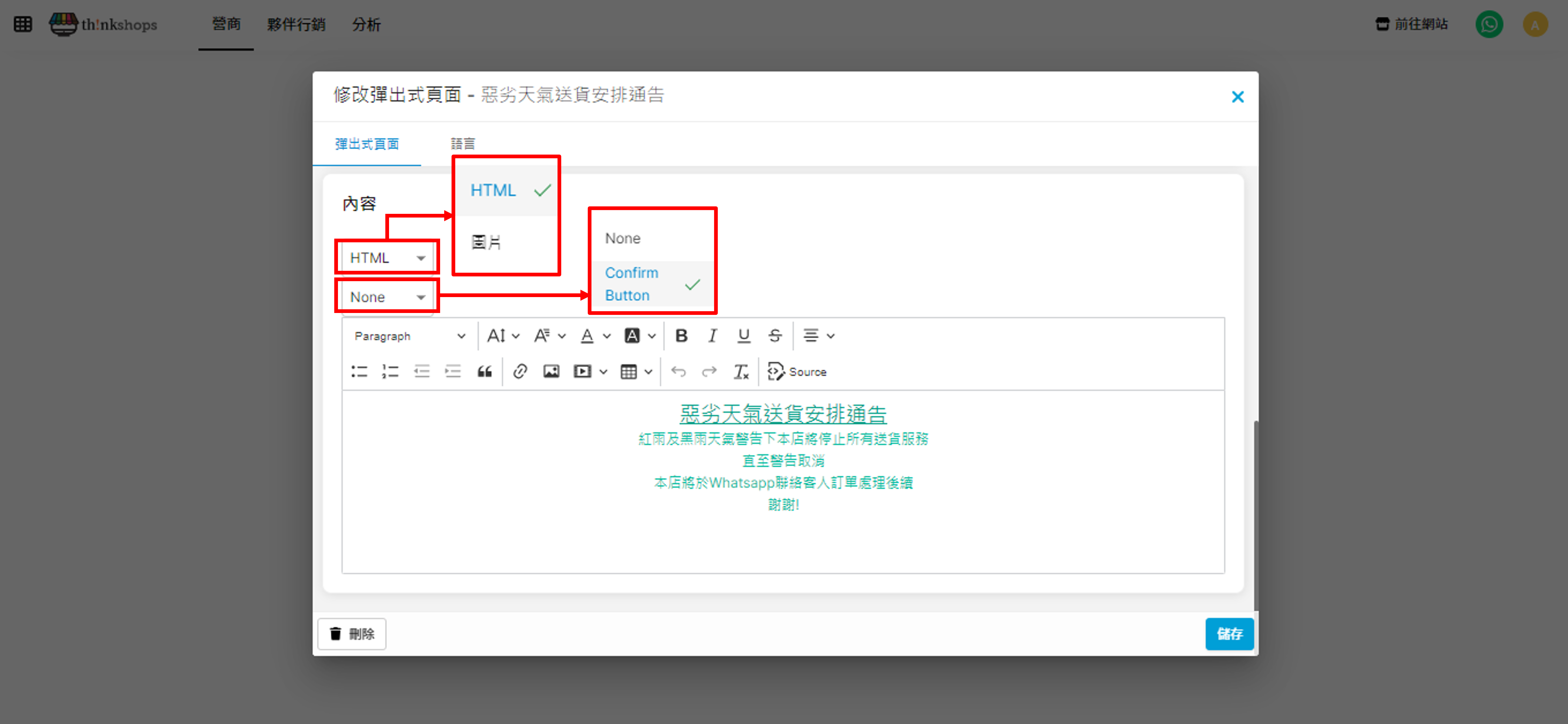This screenshot has height=724, width=1568.
Task: Click the 刪除 delete button
Action: pyautogui.click(x=352, y=634)
